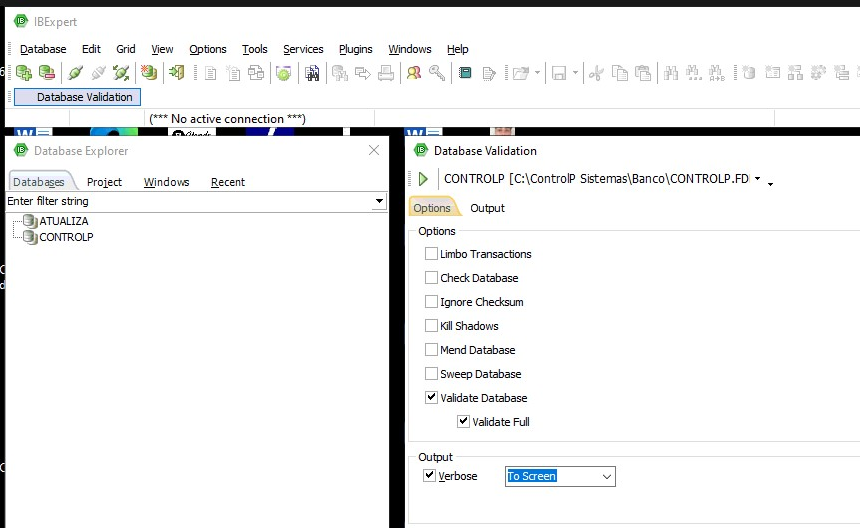The height and width of the screenshot is (528, 860).
Task: Enable the Limbo Transactions checkbox
Action: [x=431, y=254]
